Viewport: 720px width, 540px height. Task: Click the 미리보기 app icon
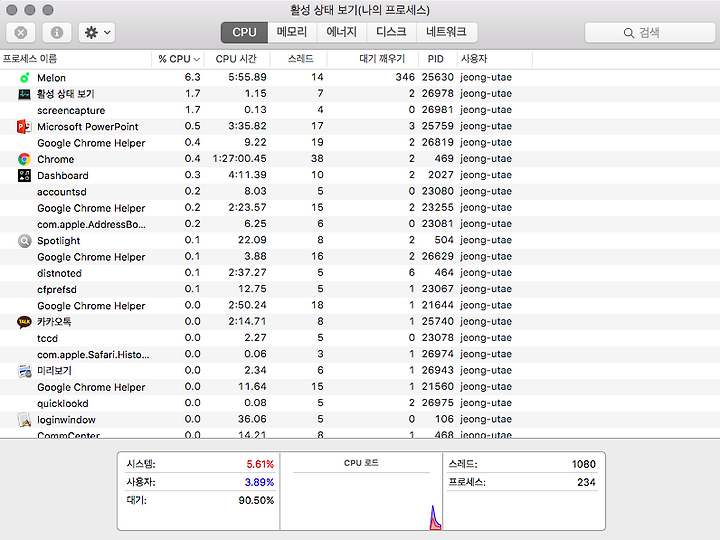pyautogui.click(x=24, y=371)
